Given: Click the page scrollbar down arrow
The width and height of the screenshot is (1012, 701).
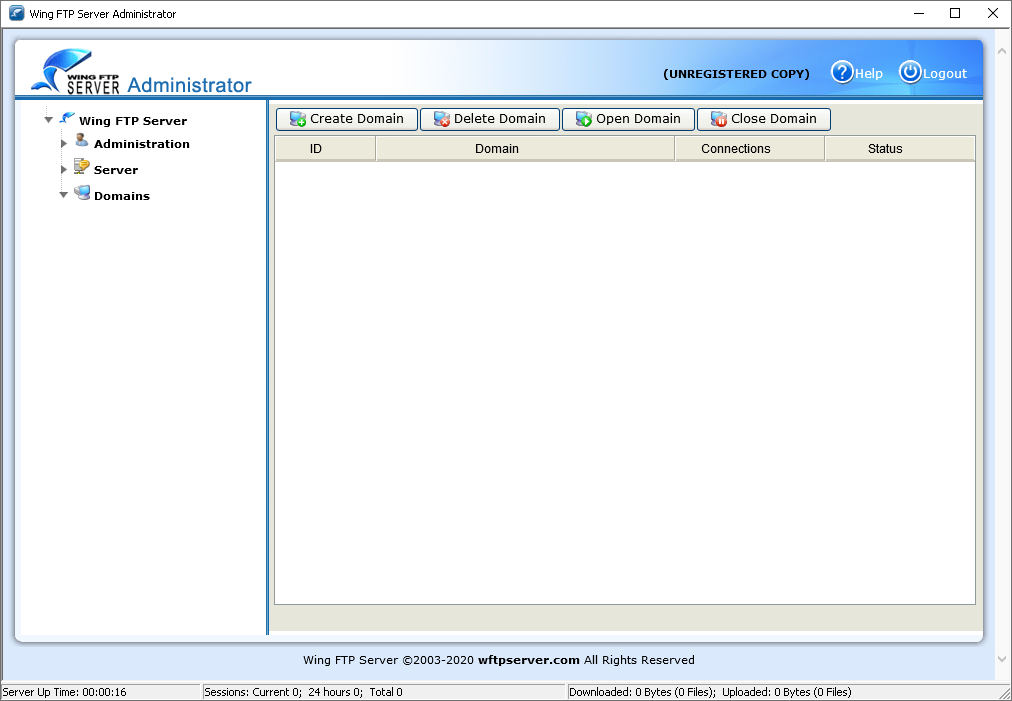Looking at the screenshot, I should [x=1002, y=659].
